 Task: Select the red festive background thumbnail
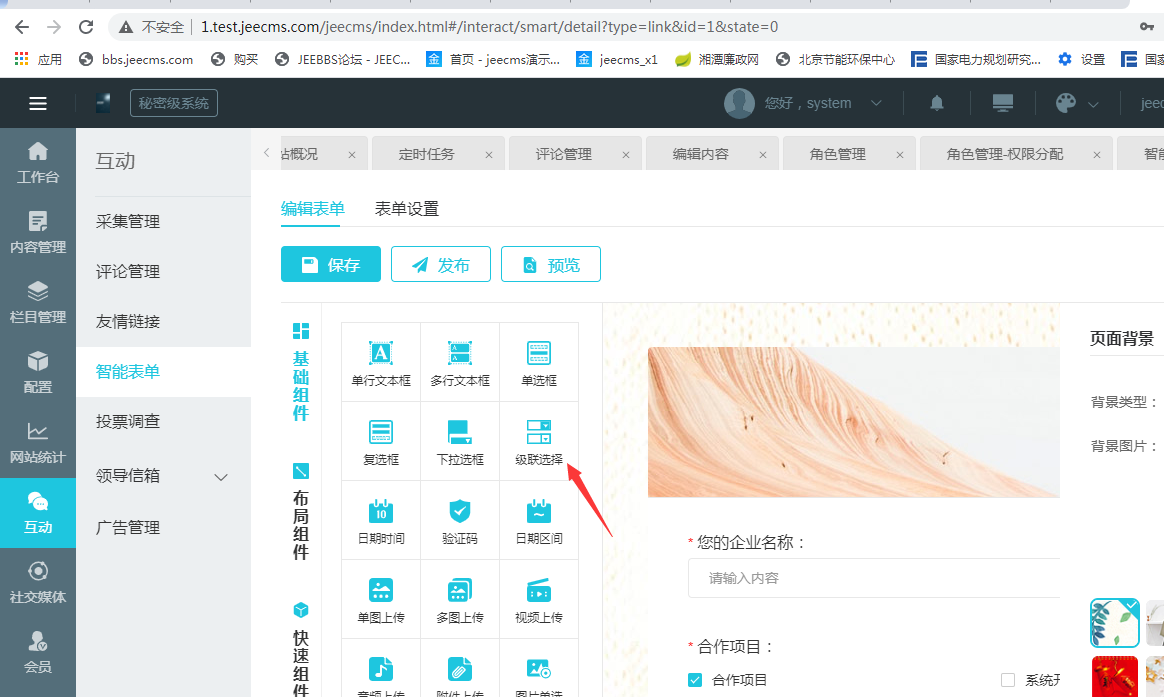click(1114, 677)
